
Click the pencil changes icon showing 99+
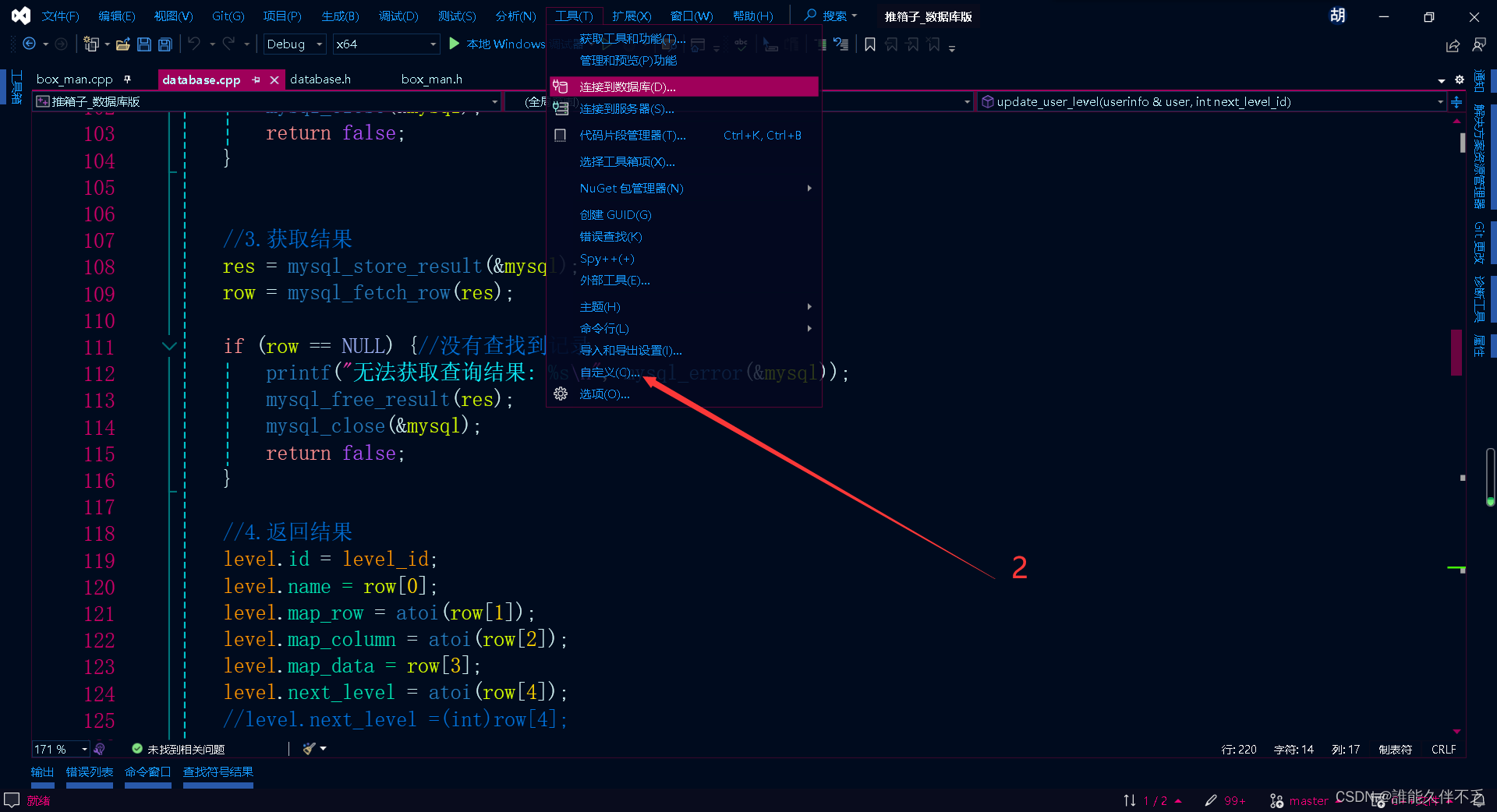click(x=1211, y=800)
